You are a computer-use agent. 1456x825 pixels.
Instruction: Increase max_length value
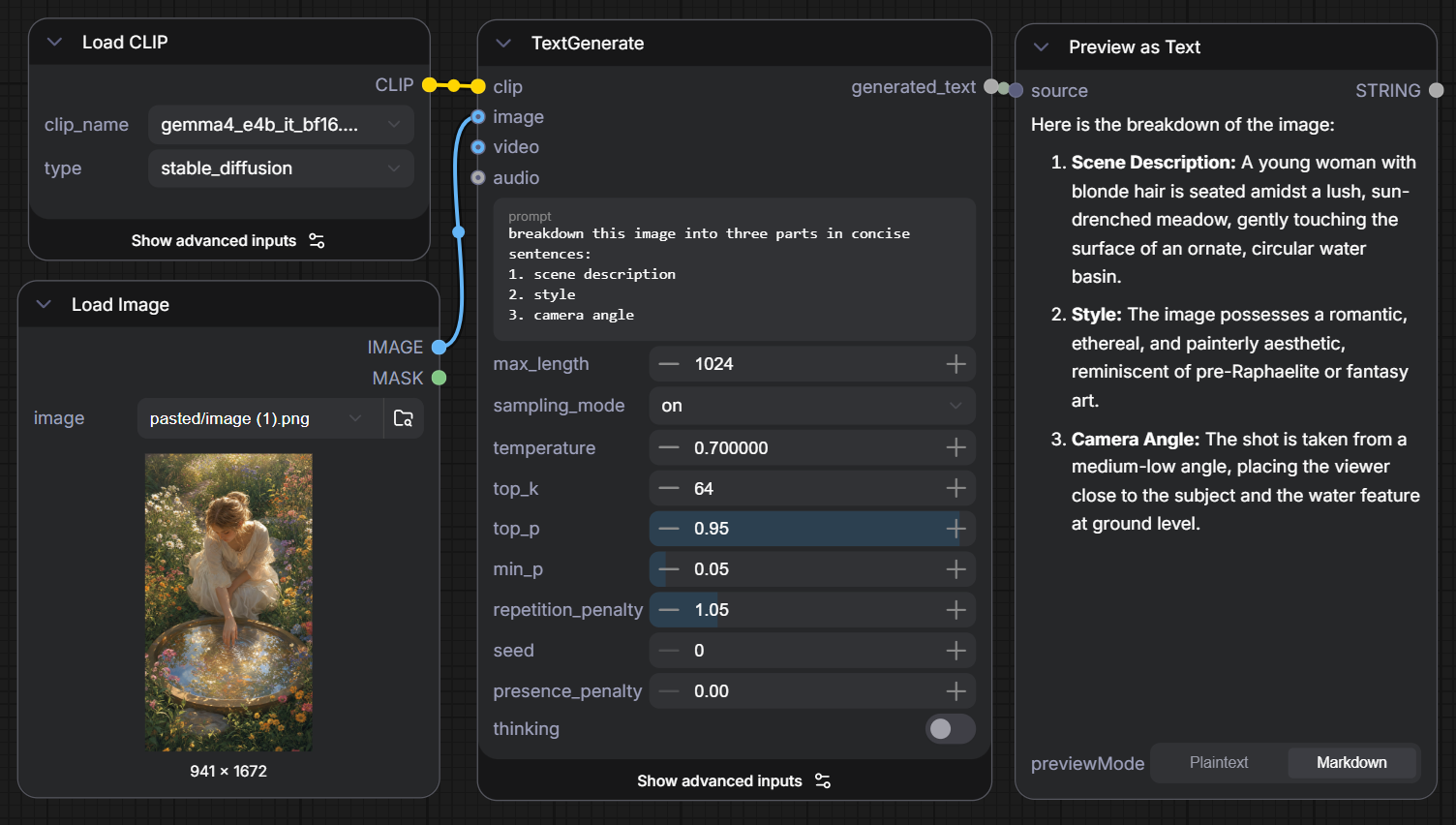coord(956,364)
